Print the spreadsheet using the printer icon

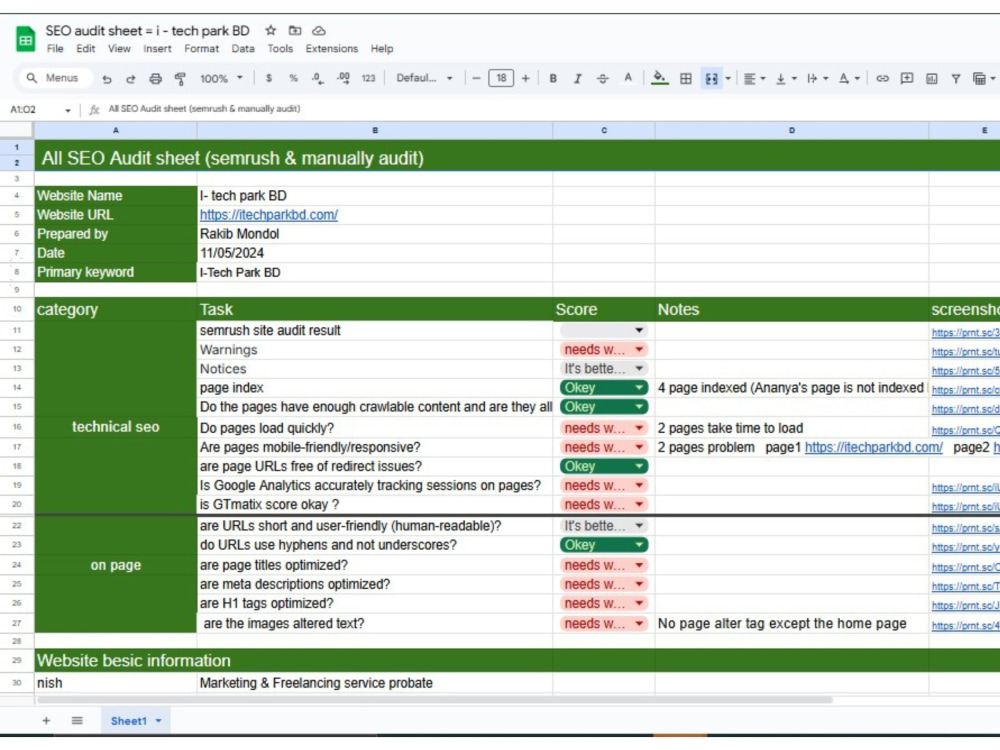click(155, 78)
